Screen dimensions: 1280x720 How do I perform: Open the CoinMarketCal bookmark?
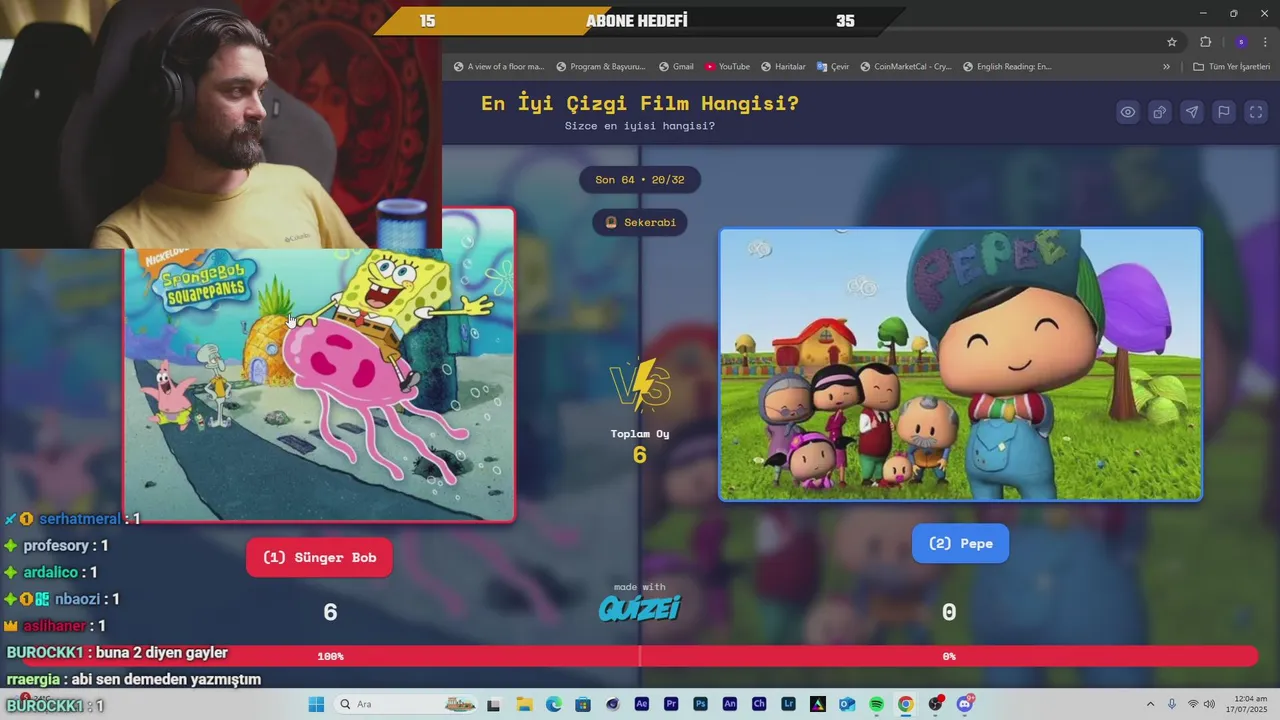pos(906,67)
